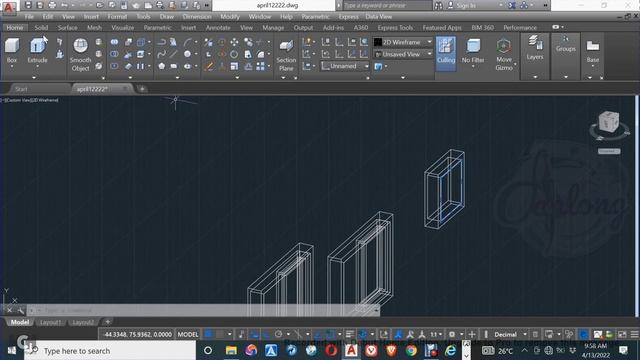The image size is (640, 360).
Task: Select the Extrude tool
Action: [38, 50]
